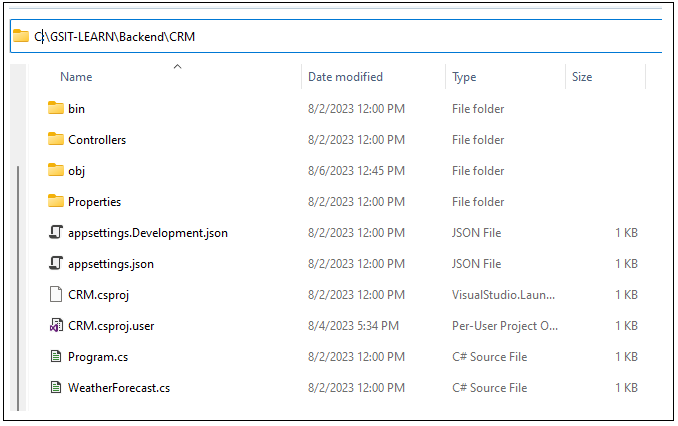This screenshot has height=426, width=678.
Task: Select the Properties folder icon
Action: 55,202
